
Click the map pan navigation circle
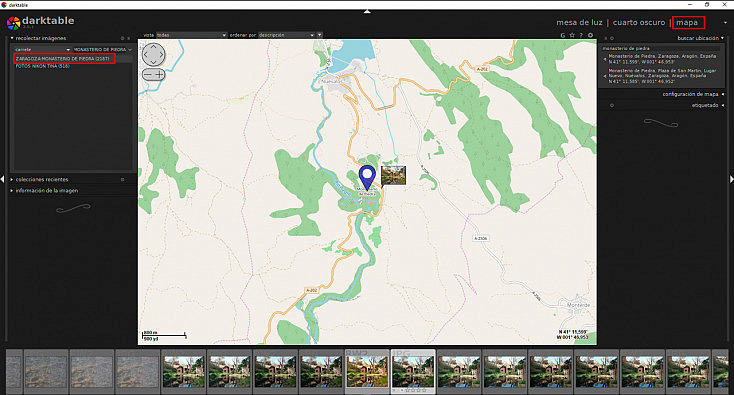pyautogui.click(x=154, y=55)
